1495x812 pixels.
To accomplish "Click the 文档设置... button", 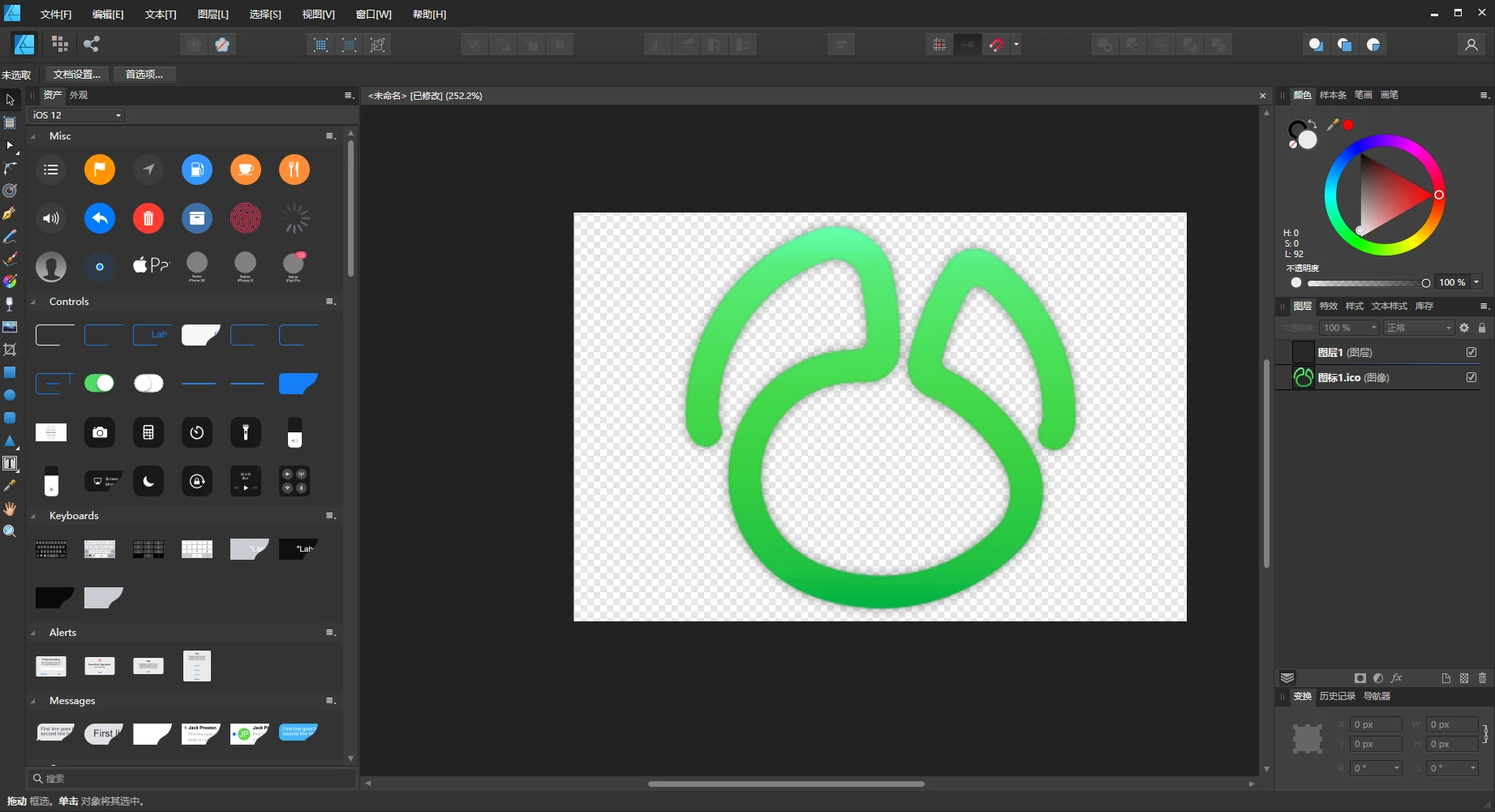I will pos(77,74).
